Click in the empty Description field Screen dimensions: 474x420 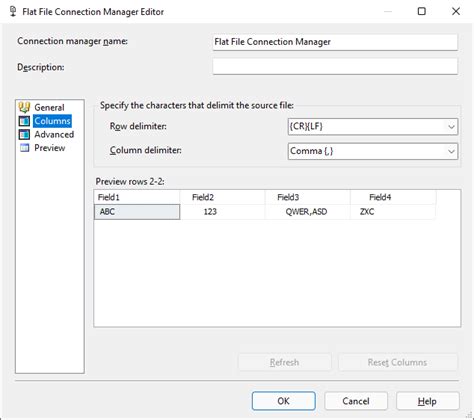pyautogui.click(x=335, y=66)
